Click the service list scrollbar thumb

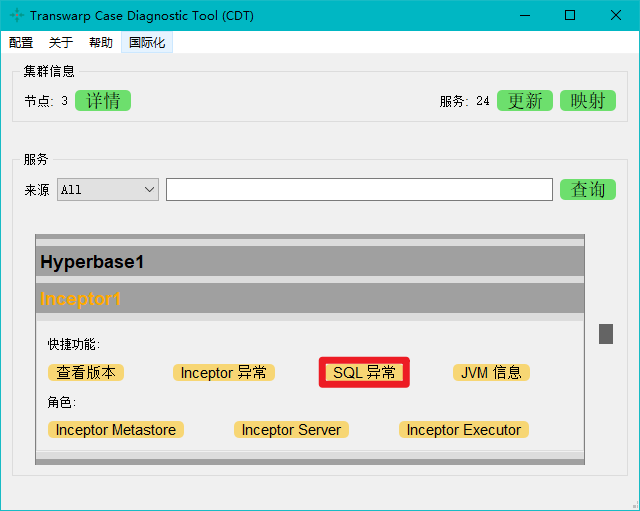(x=606, y=334)
